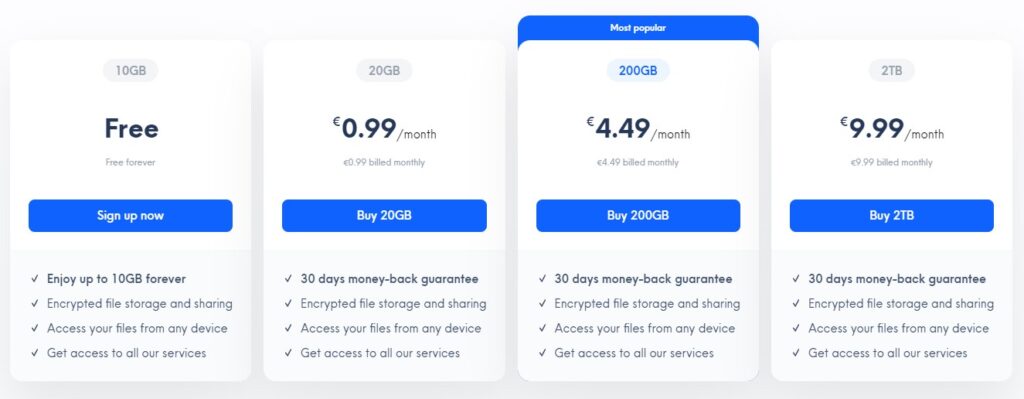Select the 2TB plan badge
Screen dimensions: 1024x399
(x=891, y=71)
